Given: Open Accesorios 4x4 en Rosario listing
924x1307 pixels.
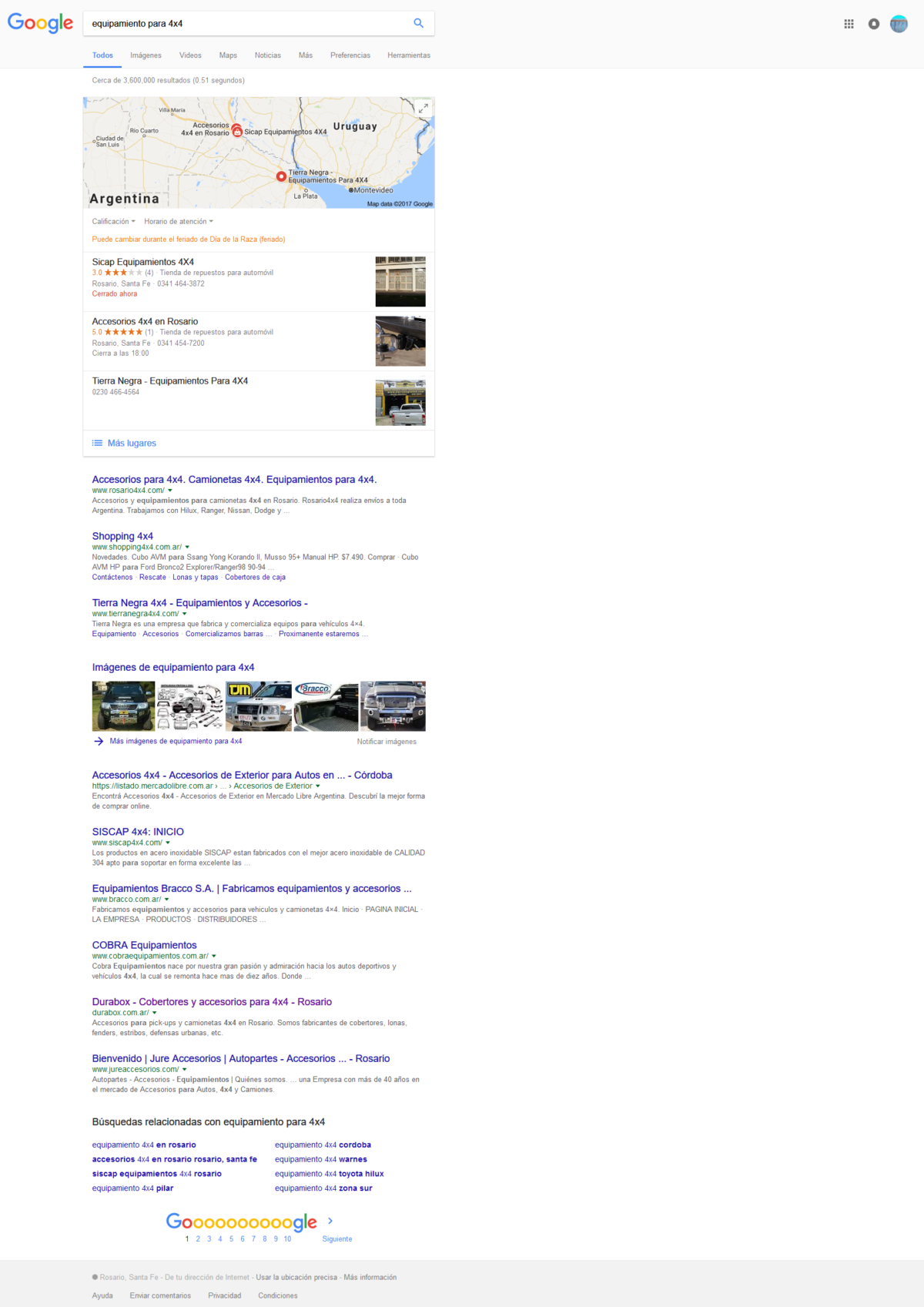Looking at the screenshot, I should tap(145, 321).
